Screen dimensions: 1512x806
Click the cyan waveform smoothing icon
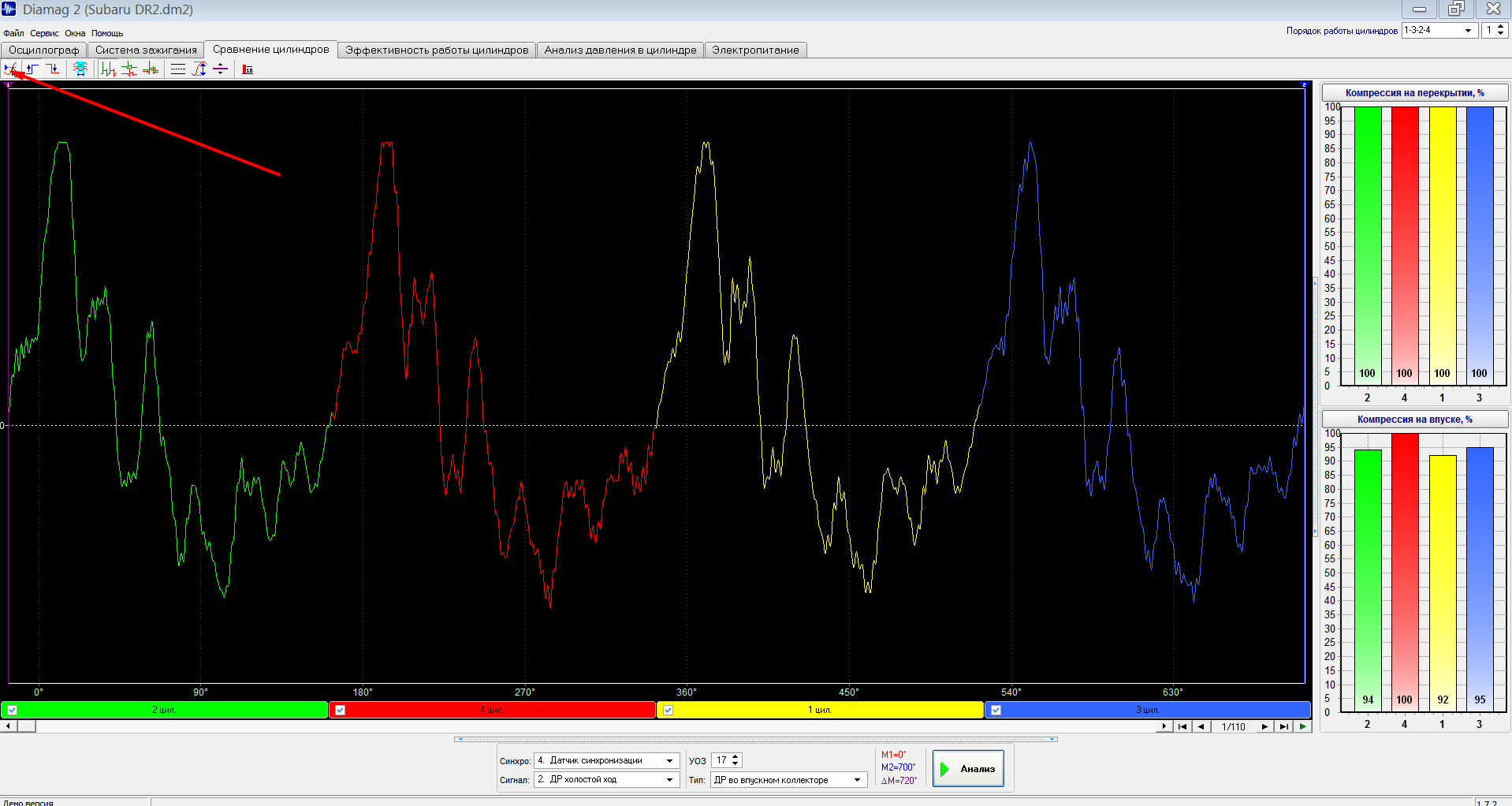point(80,69)
